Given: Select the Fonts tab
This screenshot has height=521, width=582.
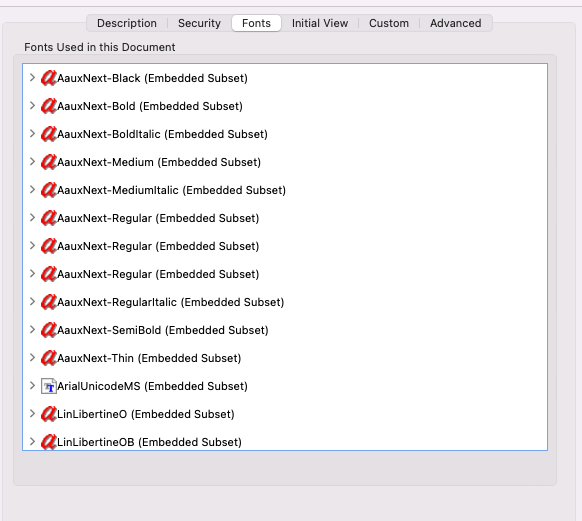Looking at the screenshot, I should pos(256,23).
